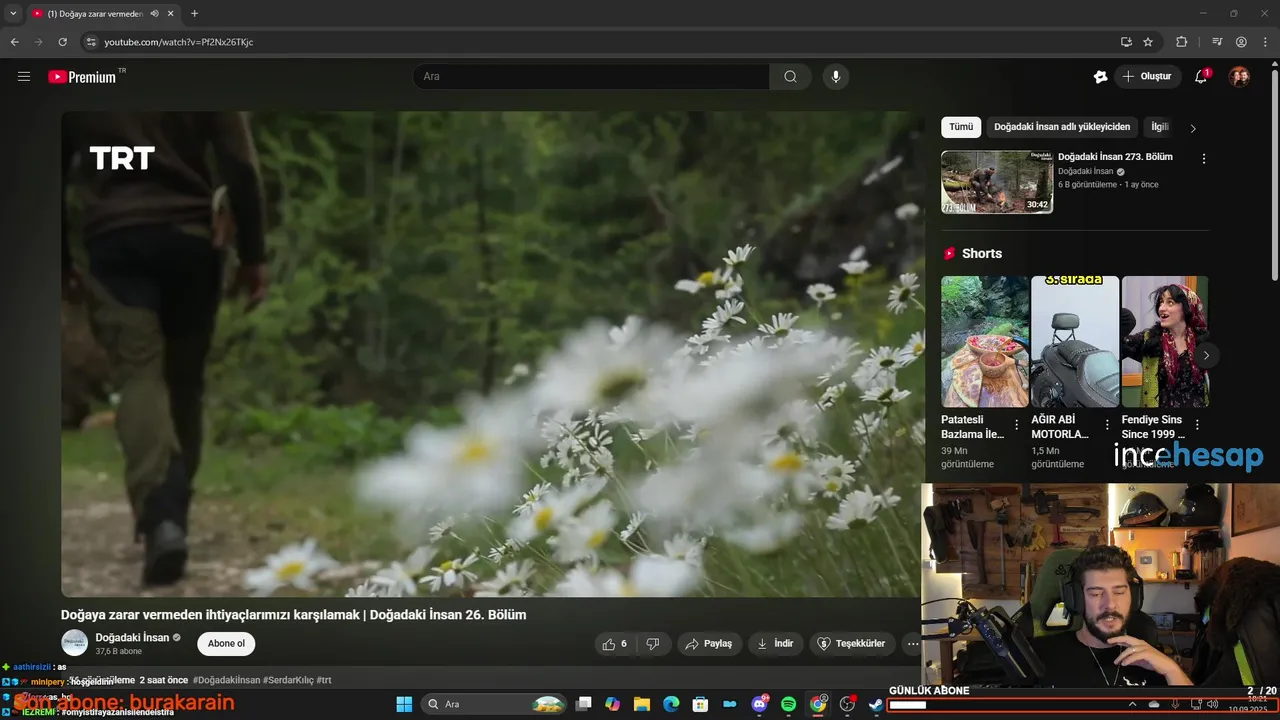Screen dimensions: 1280x720
Task: Open Chrome media controls icon
Action: click(1217, 42)
